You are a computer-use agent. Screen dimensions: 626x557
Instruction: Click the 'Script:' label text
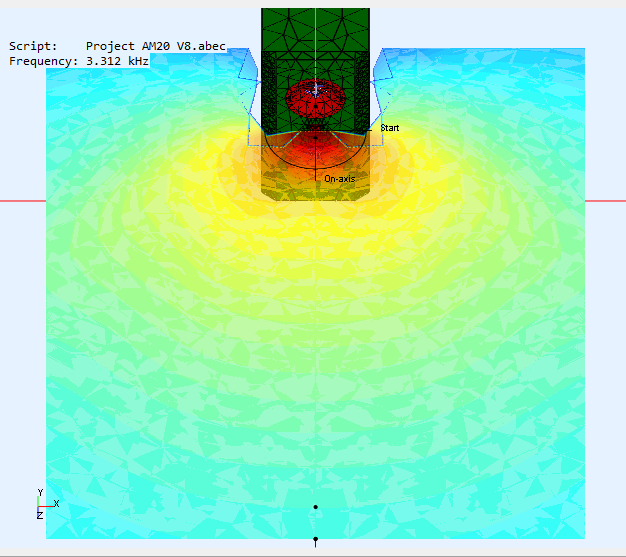pos(33,46)
